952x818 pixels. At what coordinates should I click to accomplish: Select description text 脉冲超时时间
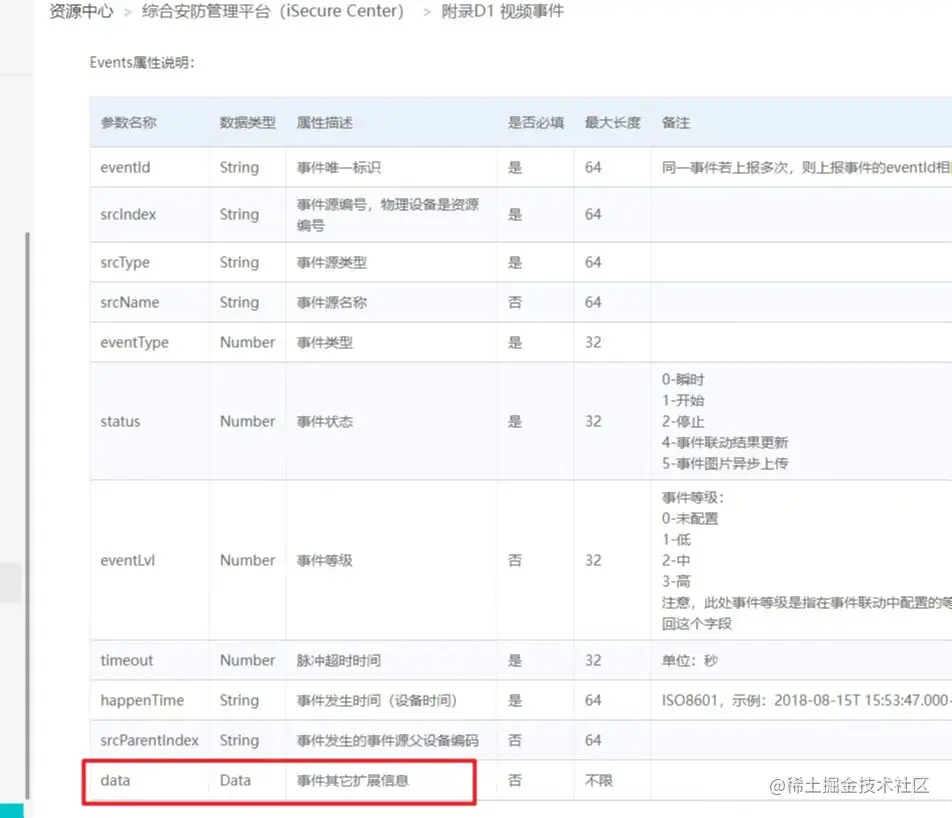point(339,660)
